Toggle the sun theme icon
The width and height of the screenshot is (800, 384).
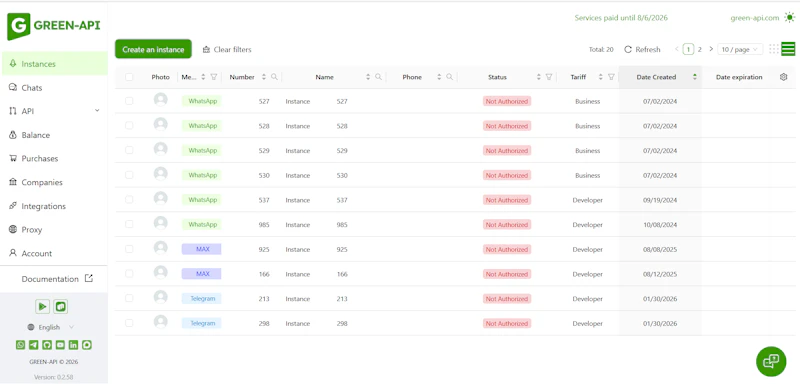(x=789, y=18)
